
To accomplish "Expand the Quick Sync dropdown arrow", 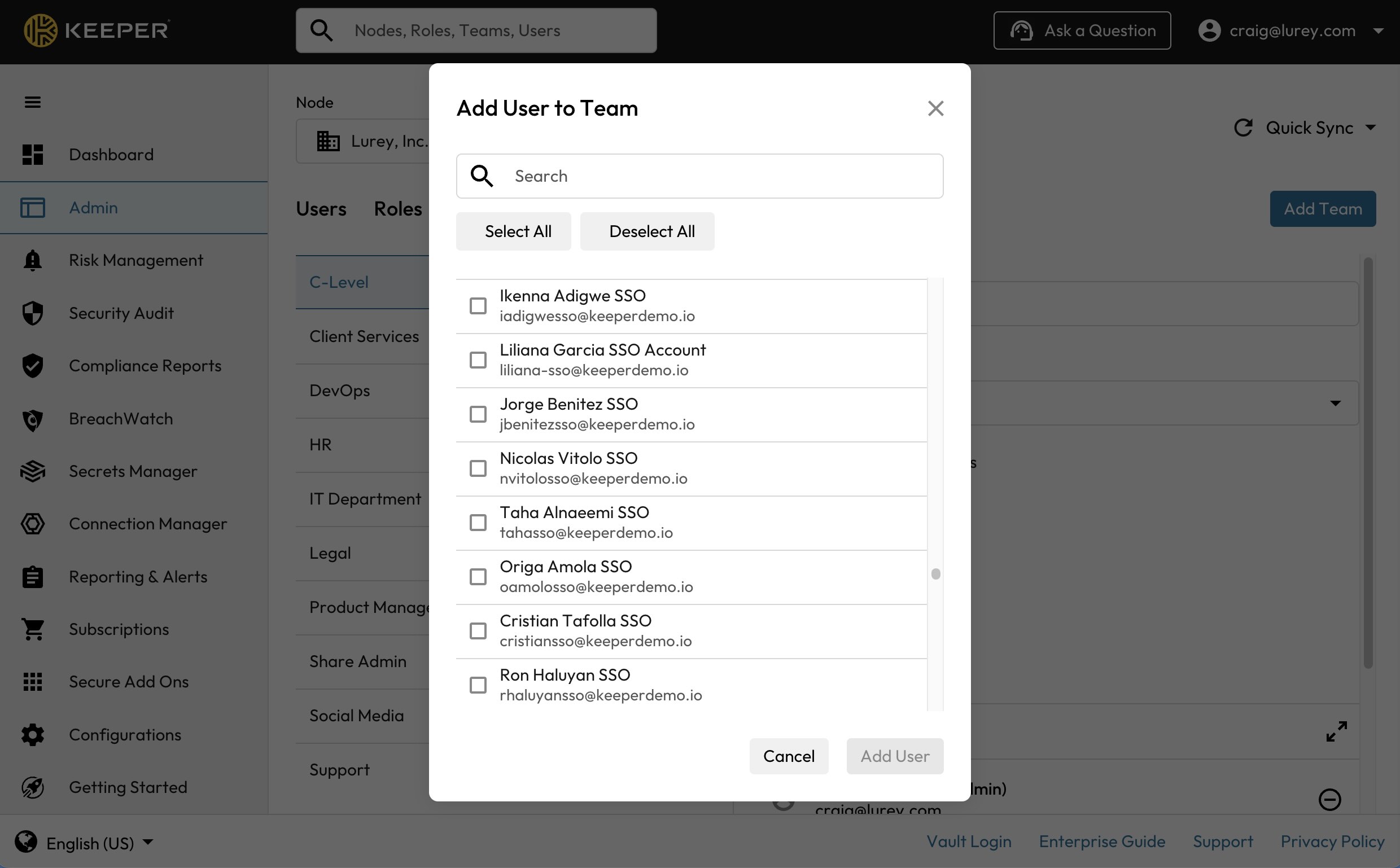I will click(1370, 128).
